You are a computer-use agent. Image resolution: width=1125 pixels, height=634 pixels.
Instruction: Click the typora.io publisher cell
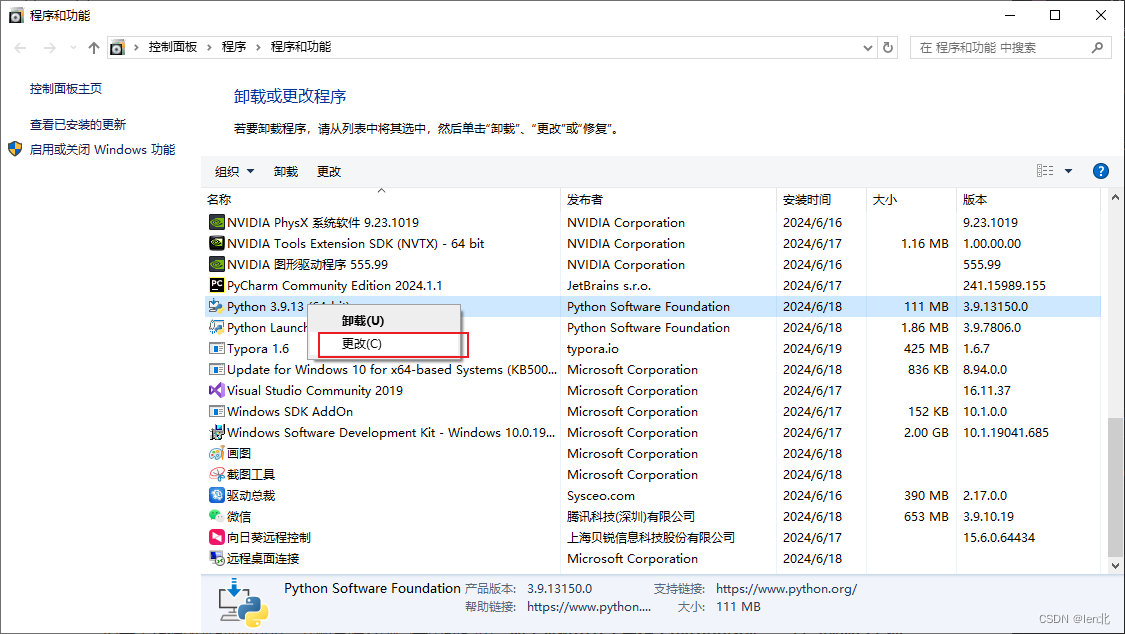[x=593, y=349]
